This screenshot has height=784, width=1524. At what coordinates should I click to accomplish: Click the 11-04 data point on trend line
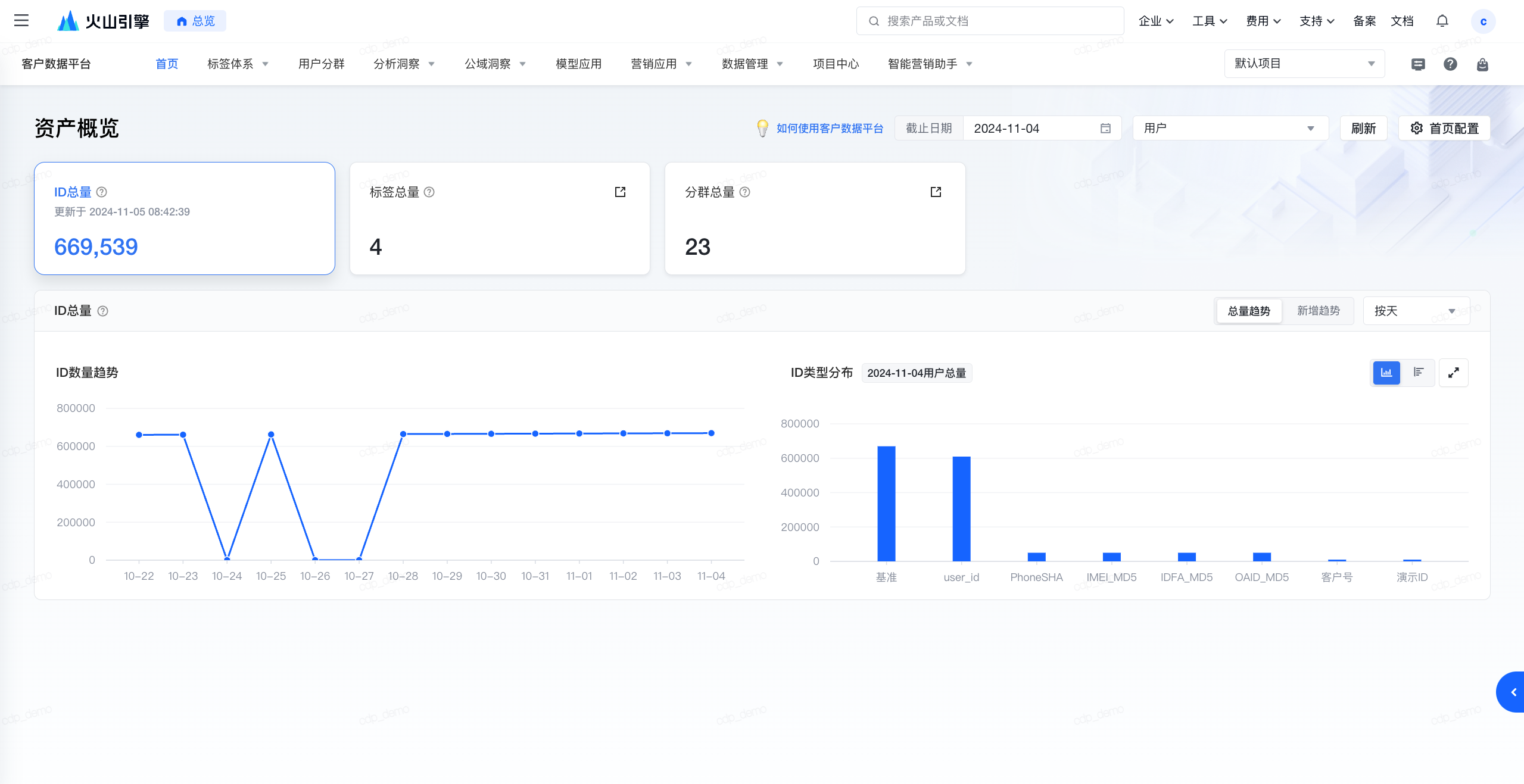(711, 433)
